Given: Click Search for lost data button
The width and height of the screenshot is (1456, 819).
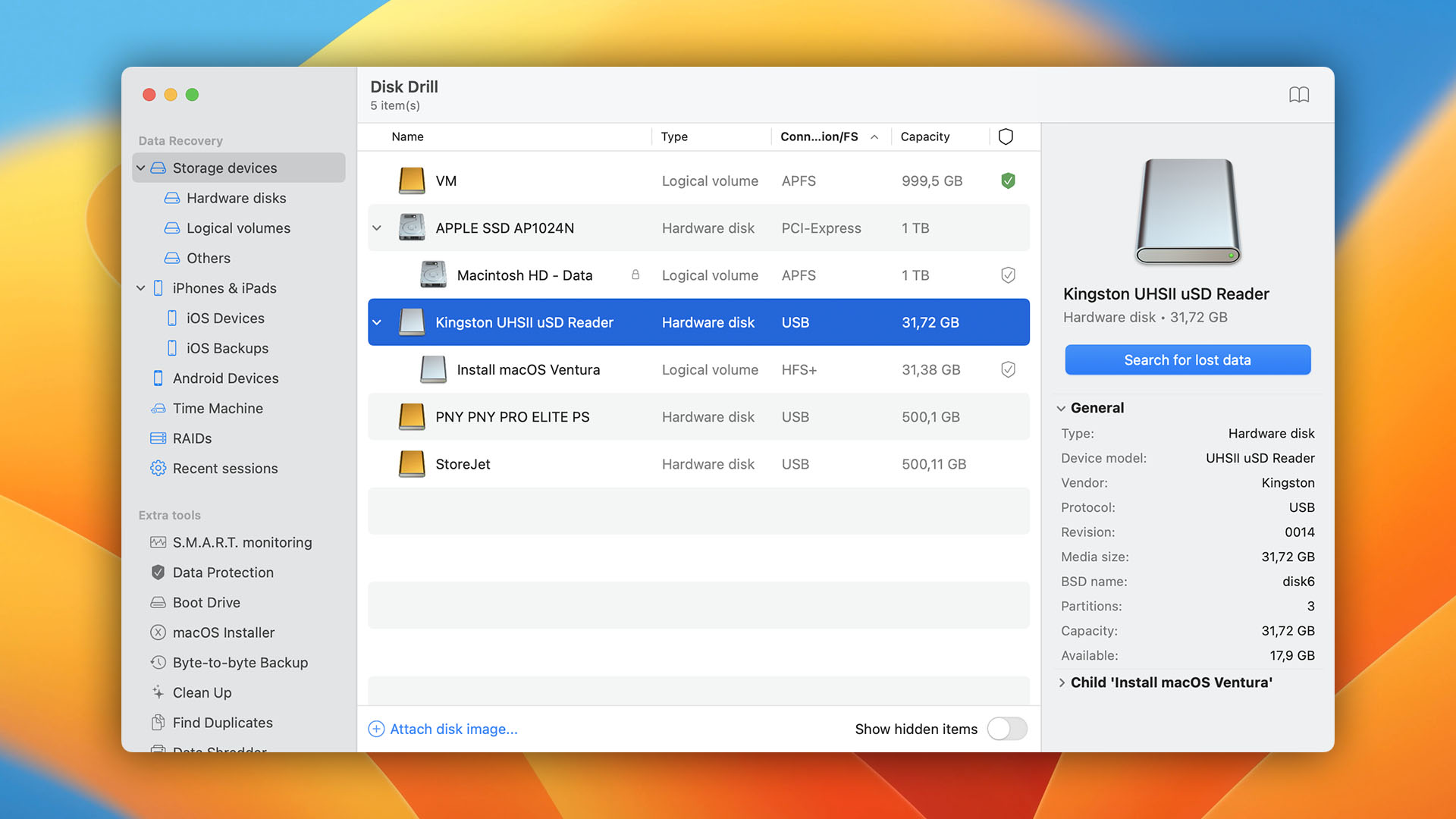Looking at the screenshot, I should 1187,359.
